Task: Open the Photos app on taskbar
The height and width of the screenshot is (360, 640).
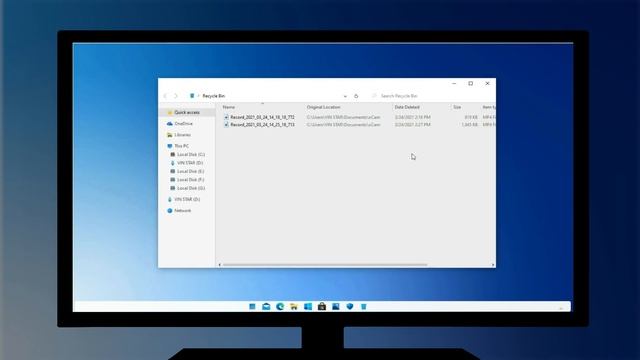Action: coord(336,307)
